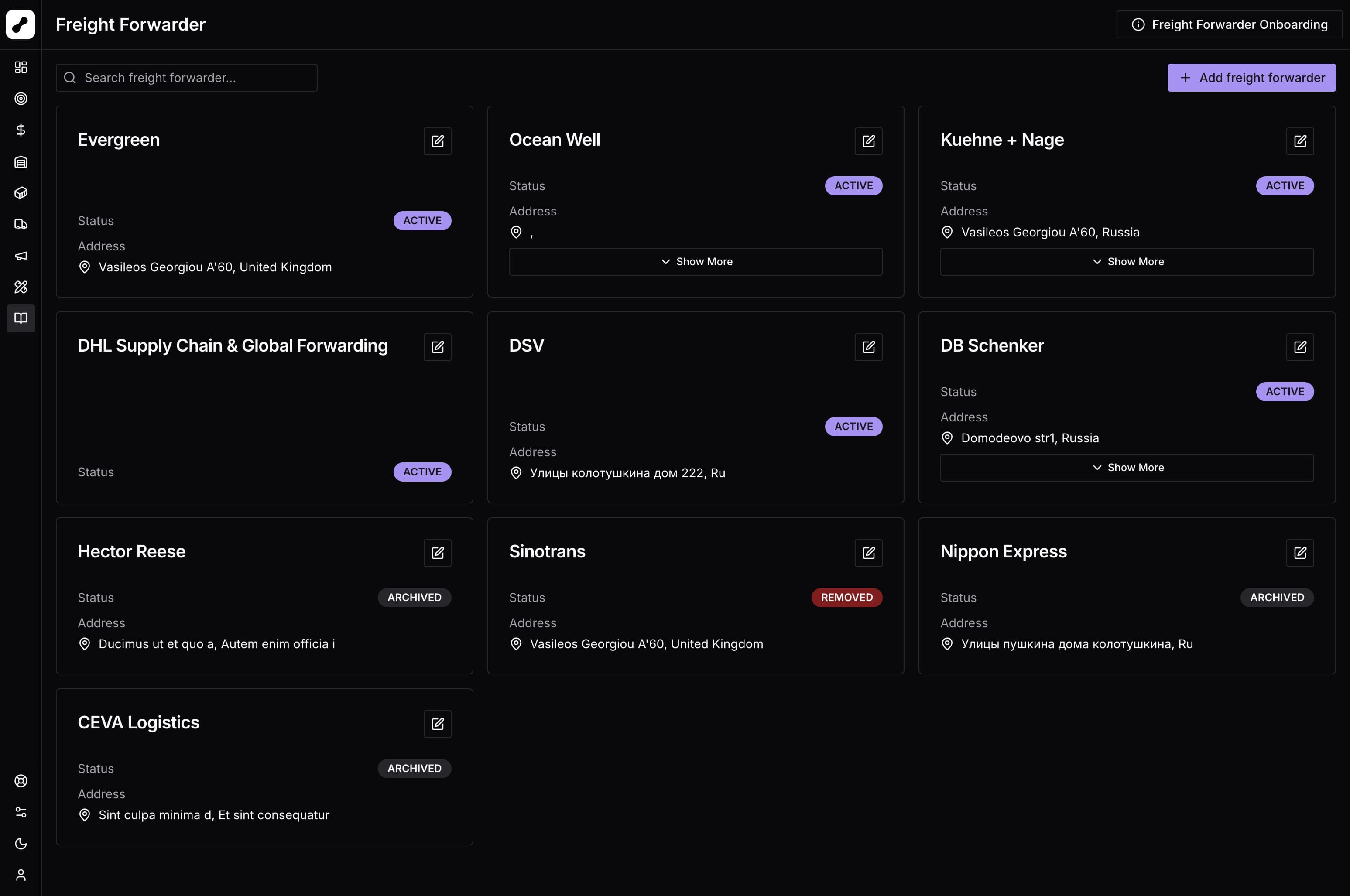Open the dashboard grid icon in sidebar
Viewport: 1350px width, 896px height.
21,68
